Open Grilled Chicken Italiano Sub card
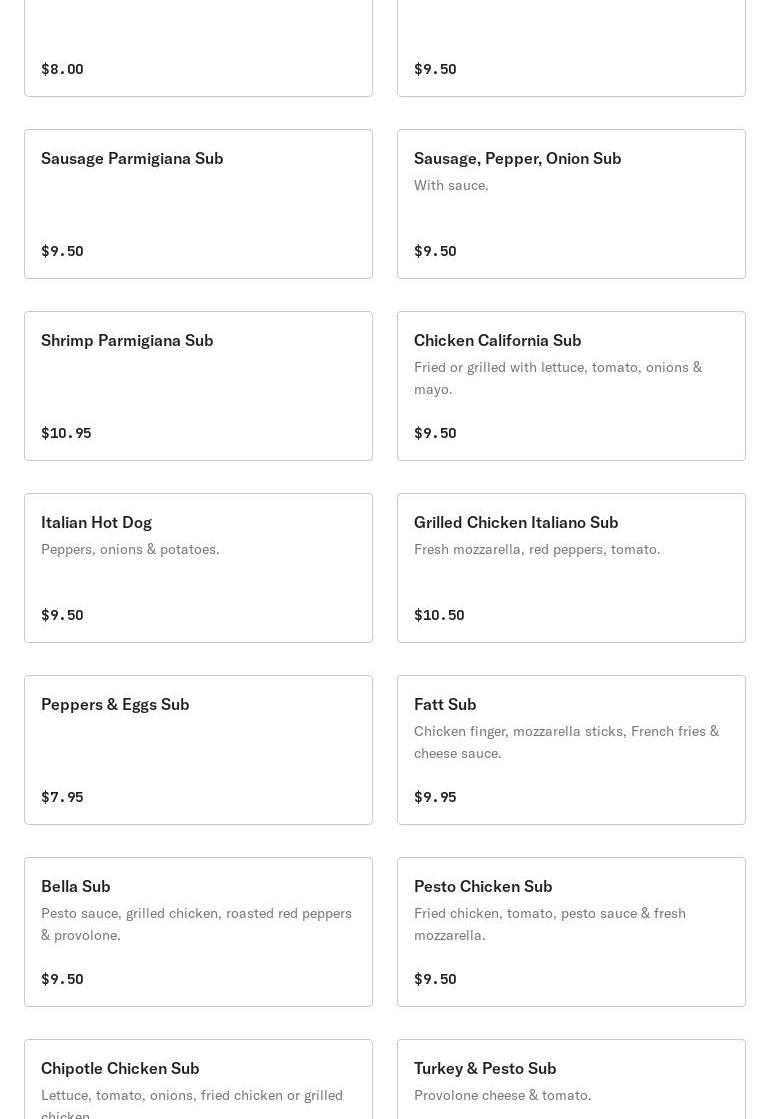Screen dimensions: 770x1119 [x=571, y=568]
